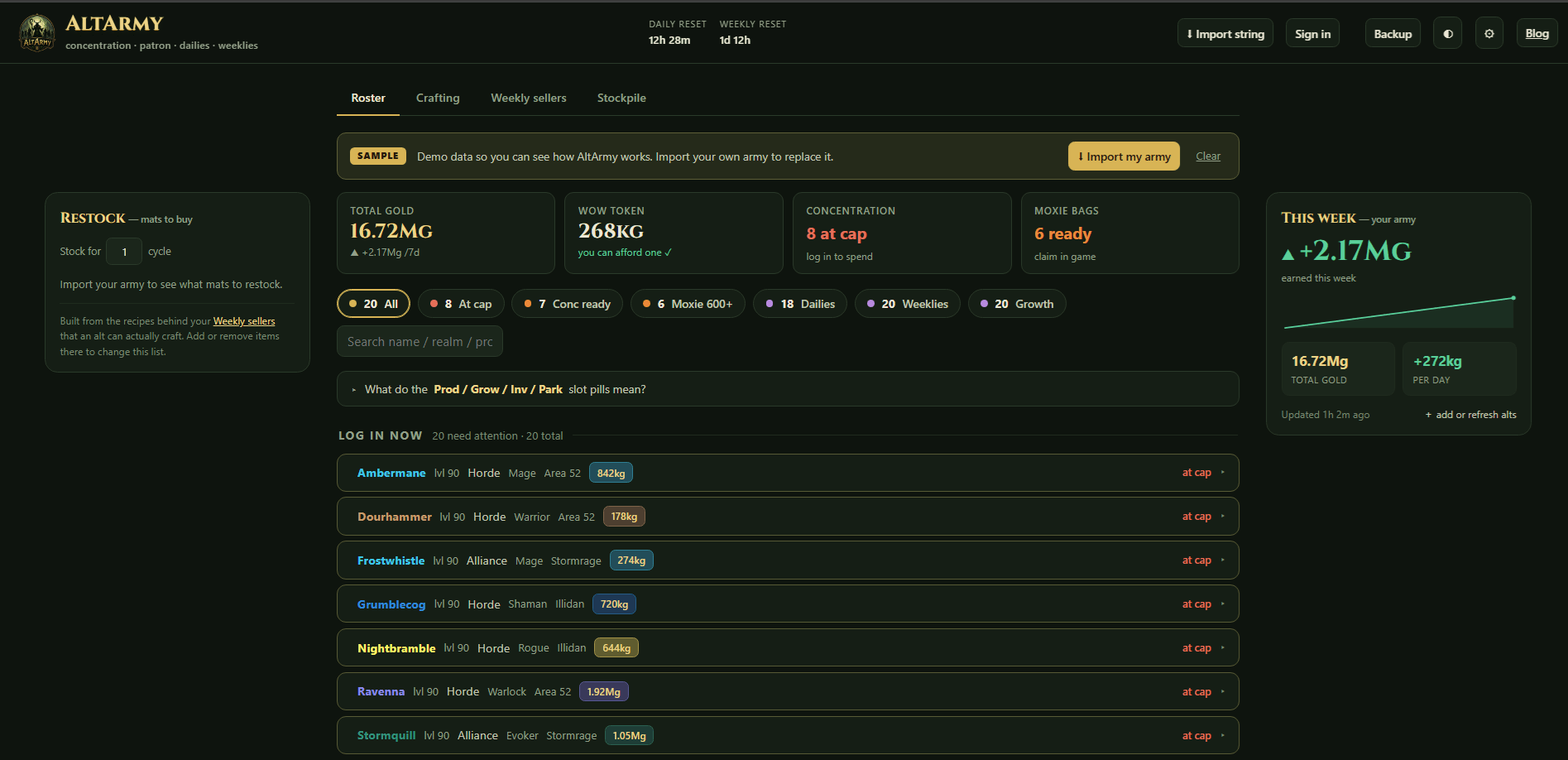This screenshot has width=1568, height=760.
Task: Switch to the Weekly sellers tab
Action: 529,98
